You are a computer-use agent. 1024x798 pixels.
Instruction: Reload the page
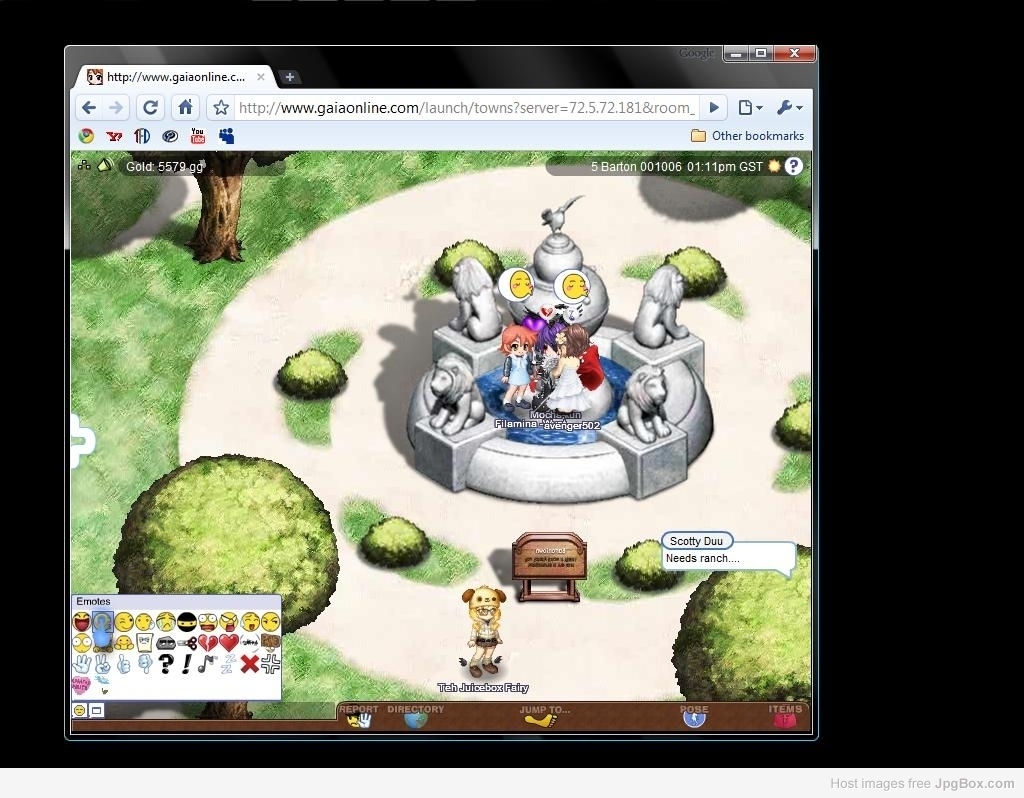tap(150, 107)
